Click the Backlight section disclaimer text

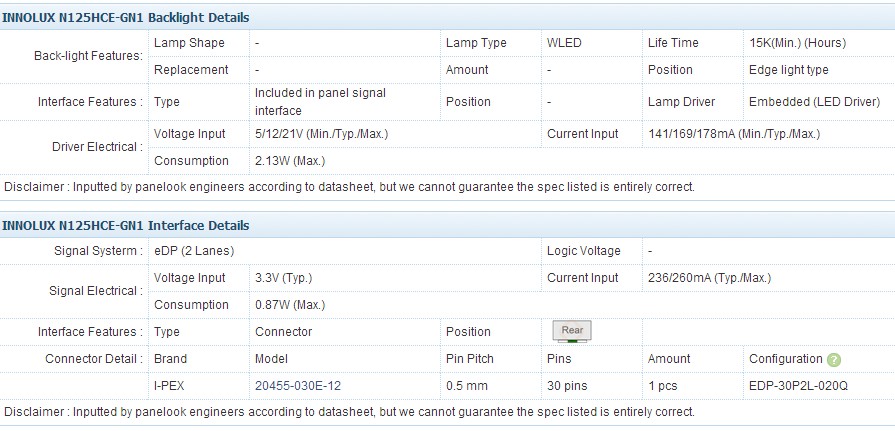[x=349, y=187]
